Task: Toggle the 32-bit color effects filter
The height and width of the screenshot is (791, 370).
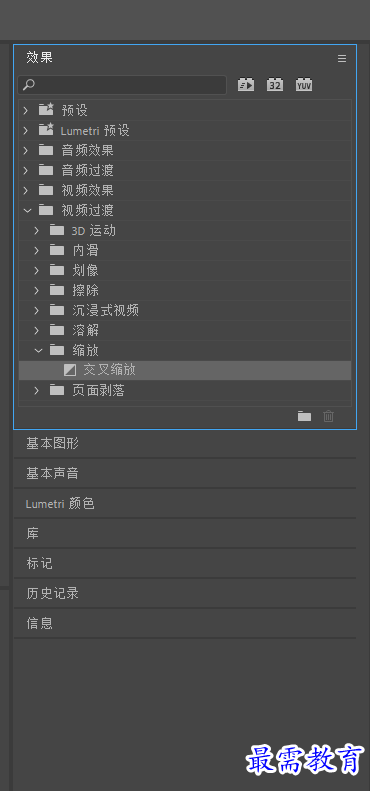Action: 275,85
